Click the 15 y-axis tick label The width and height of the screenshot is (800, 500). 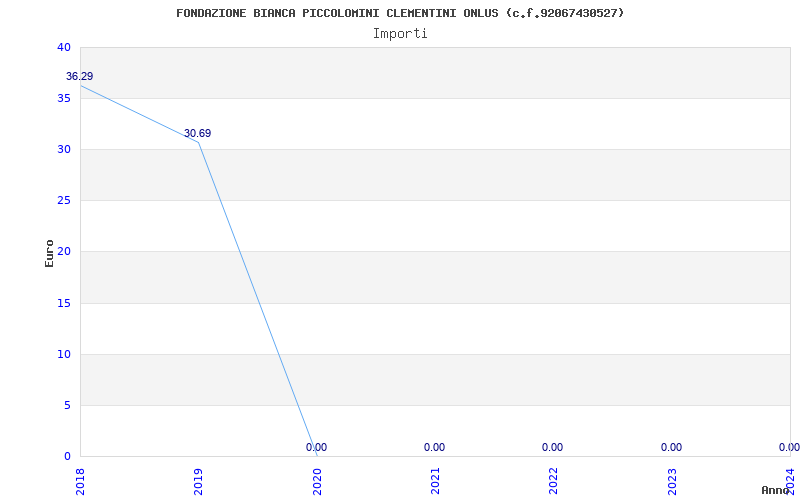[x=64, y=303]
